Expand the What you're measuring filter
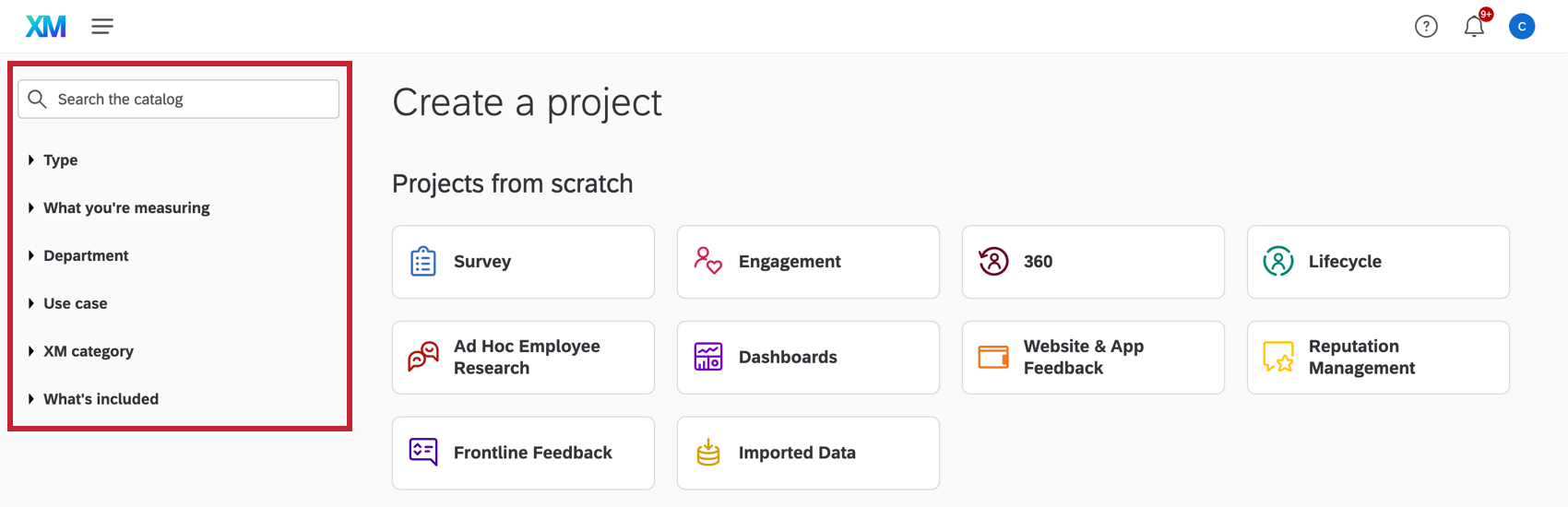The width and height of the screenshot is (1568, 507). (126, 208)
